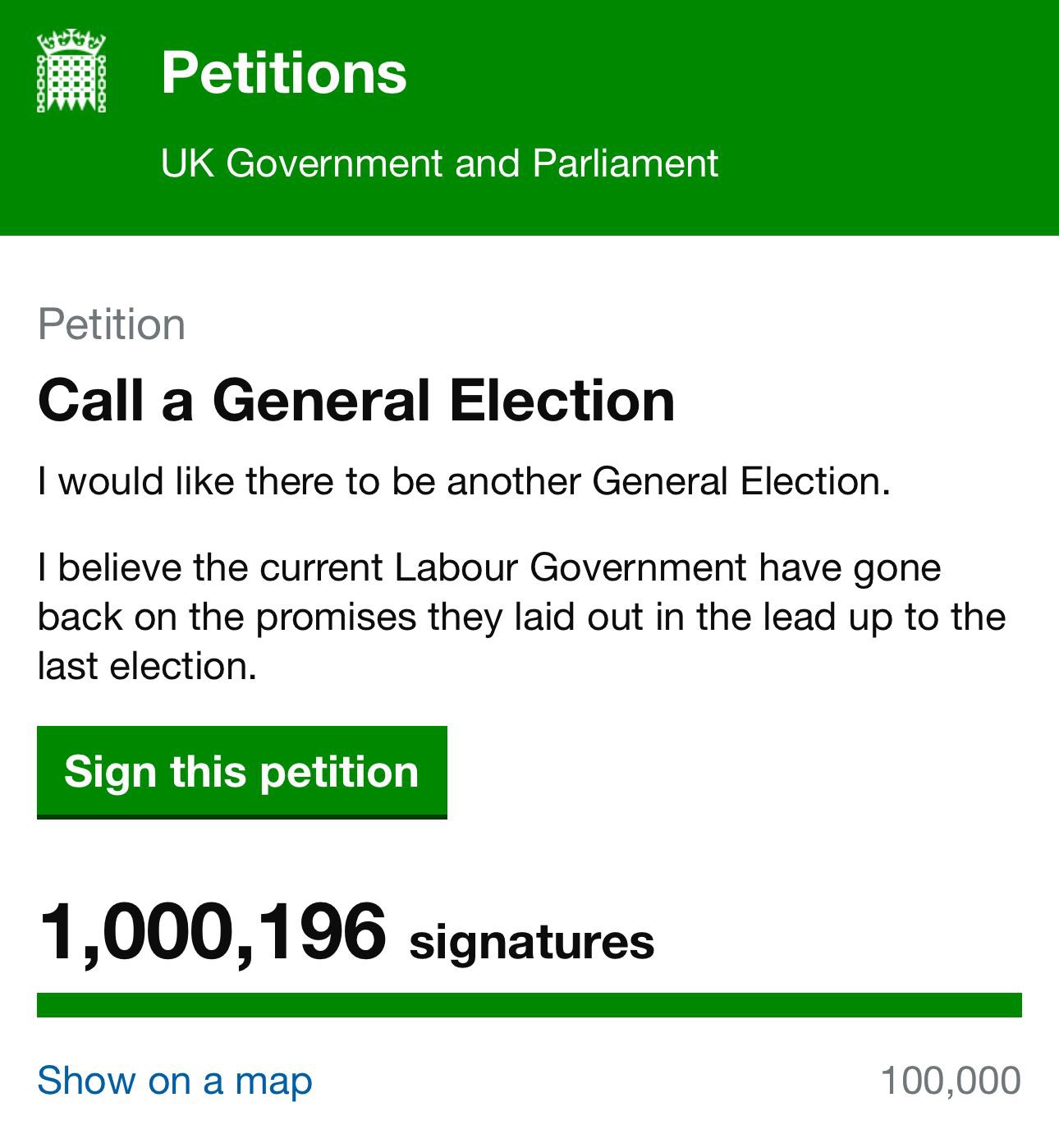Viewport: 1059px width, 1148px height.
Task: Click the 1,000,196 signatures count
Action: click(346, 932)
